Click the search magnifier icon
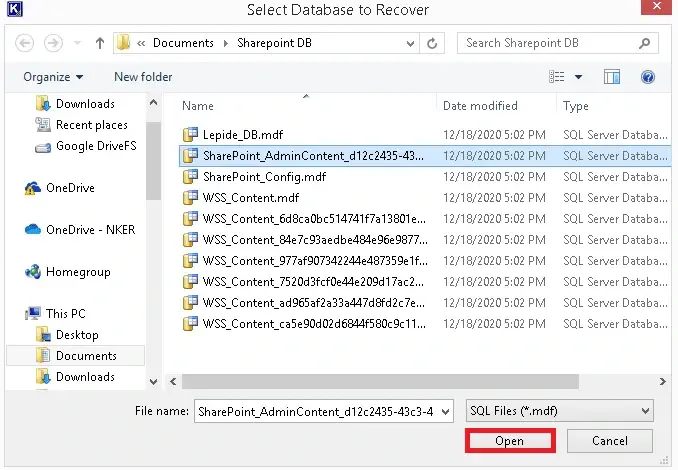Screen dimensions: 678x470 click(645, 43)
